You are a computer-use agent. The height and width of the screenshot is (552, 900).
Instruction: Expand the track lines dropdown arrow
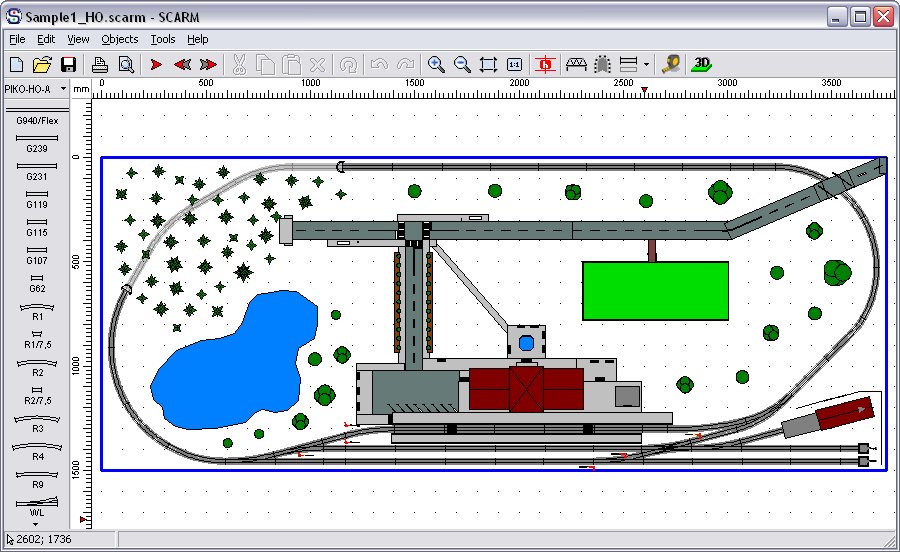pyautogui.click(x=646, y=65)
